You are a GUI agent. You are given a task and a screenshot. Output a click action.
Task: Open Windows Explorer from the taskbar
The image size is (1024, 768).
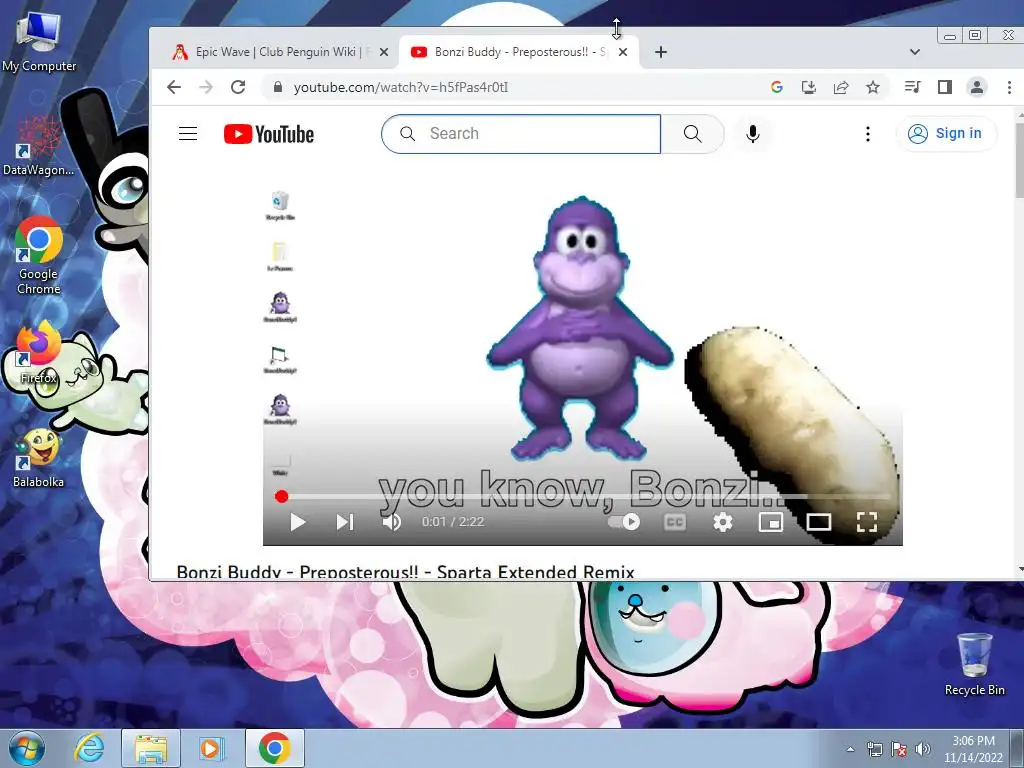(x=151, y=748)
